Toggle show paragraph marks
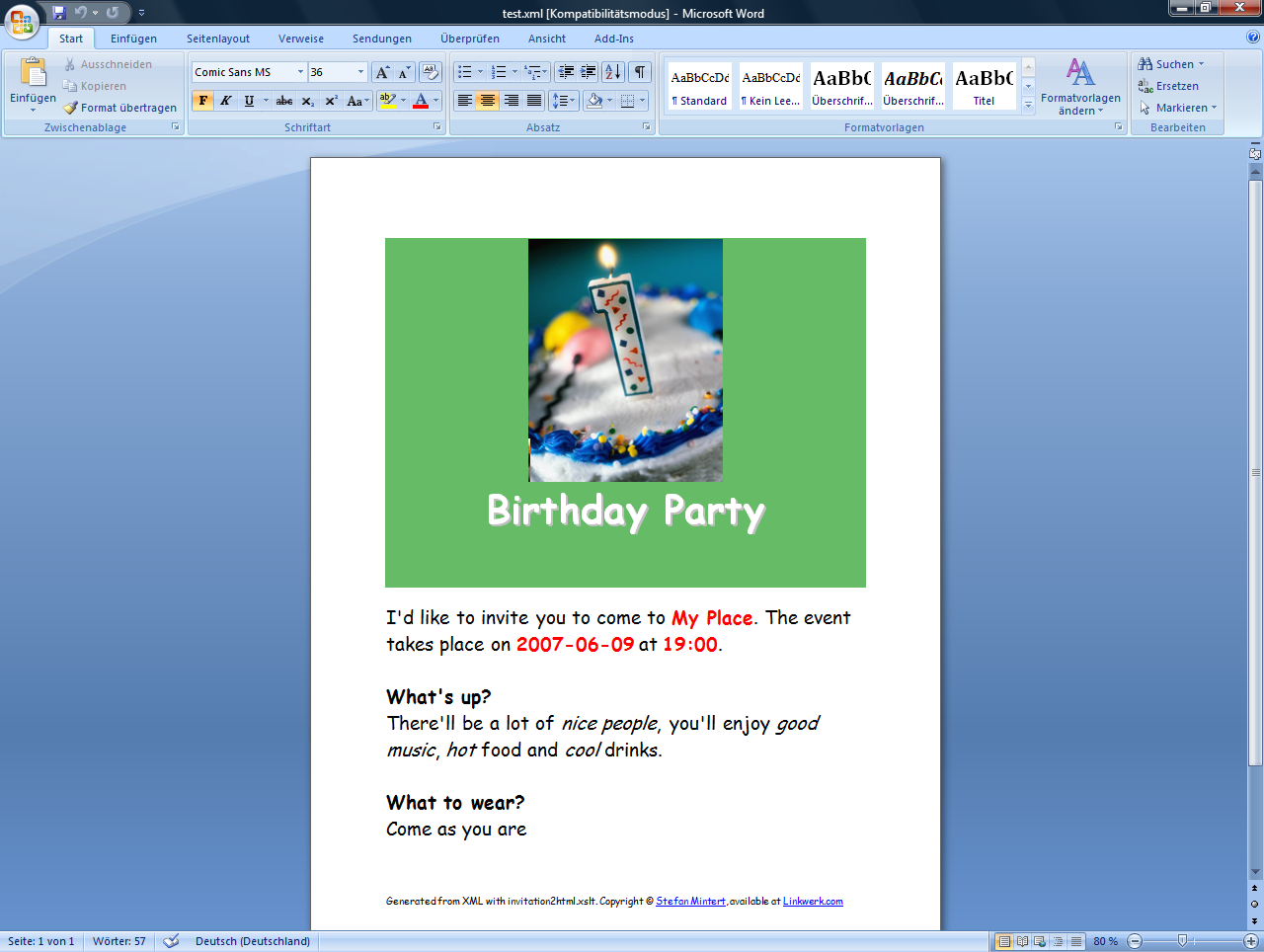Viewport: 1264px width, 952px height. click(640, 72)
